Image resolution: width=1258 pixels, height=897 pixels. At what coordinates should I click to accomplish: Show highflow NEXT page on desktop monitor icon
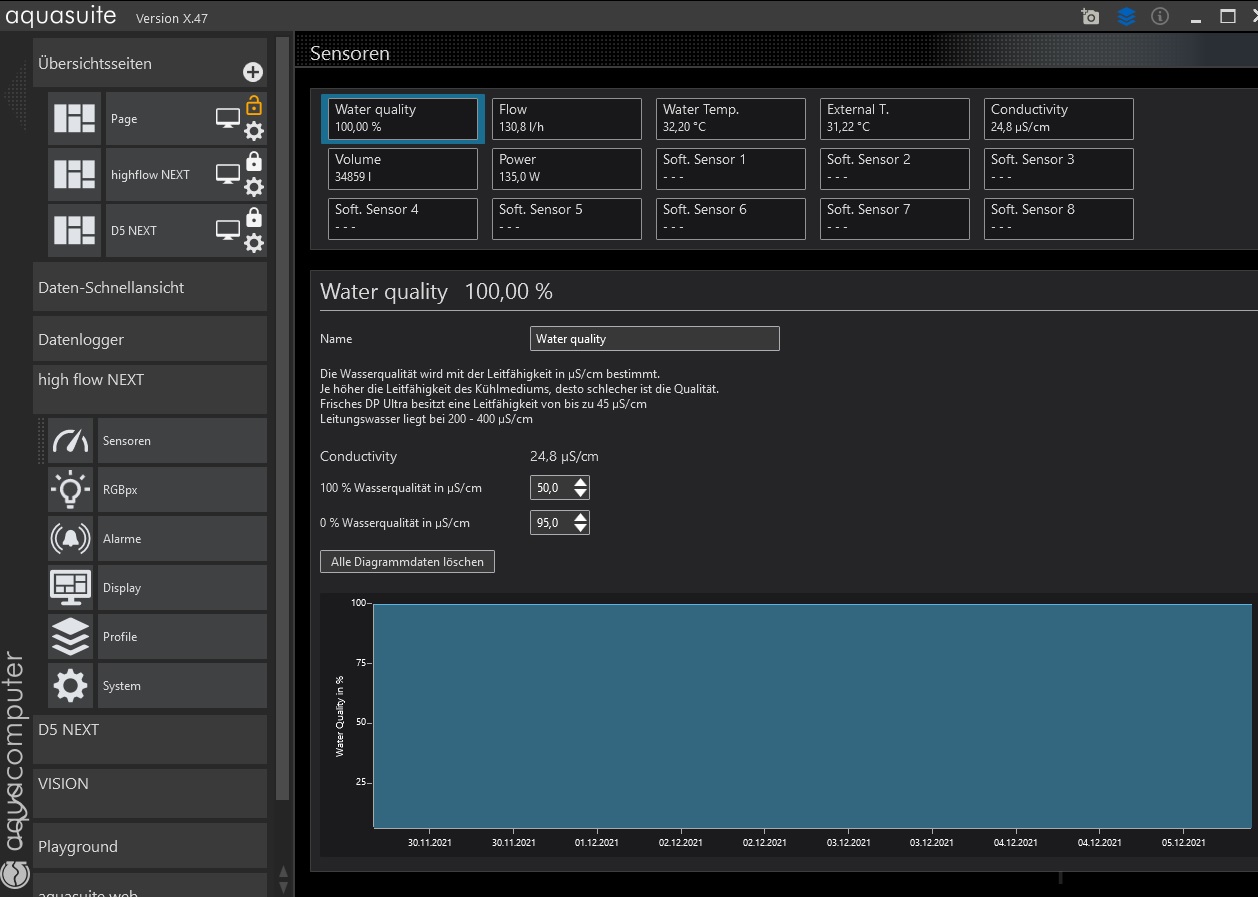coord(228,175)
